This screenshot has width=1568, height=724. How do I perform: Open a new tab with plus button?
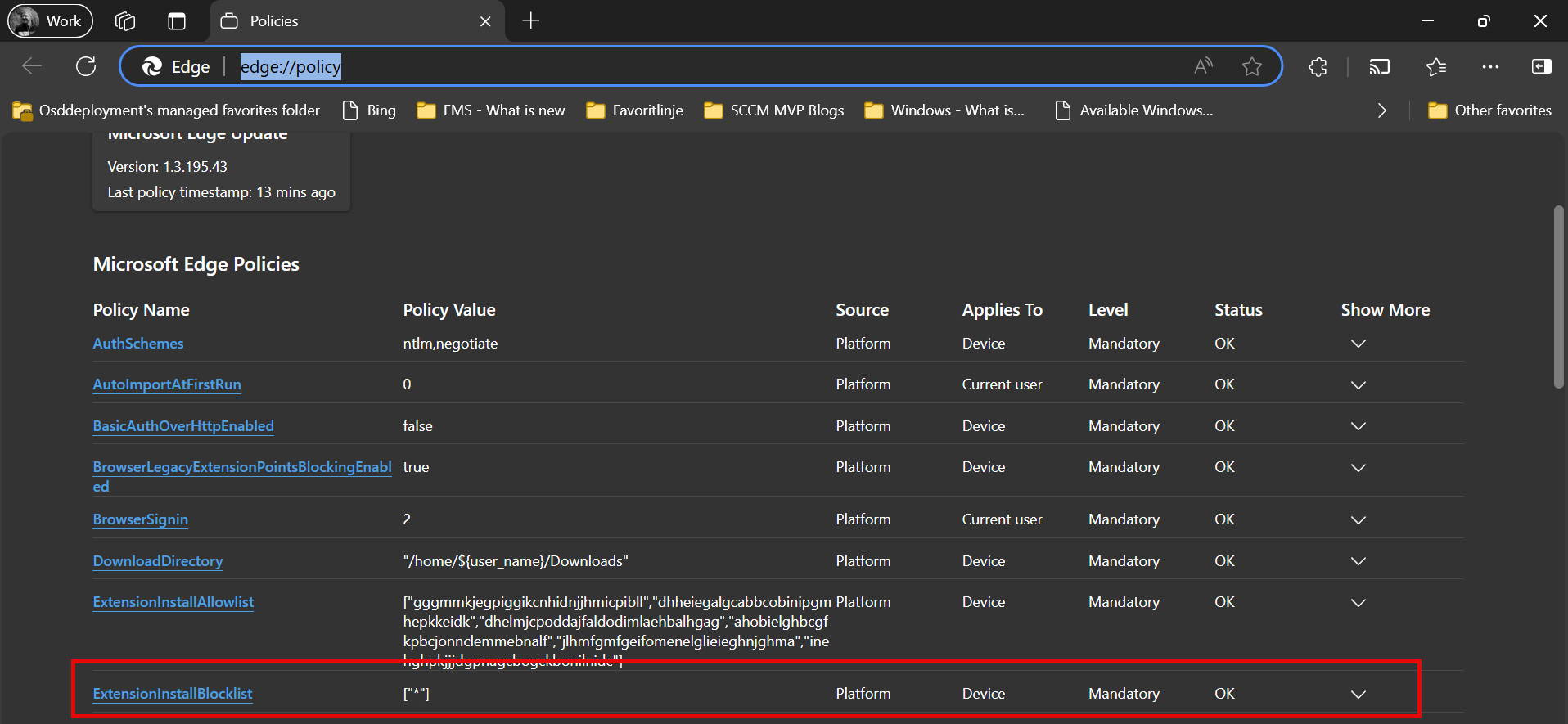coord(531,21)
